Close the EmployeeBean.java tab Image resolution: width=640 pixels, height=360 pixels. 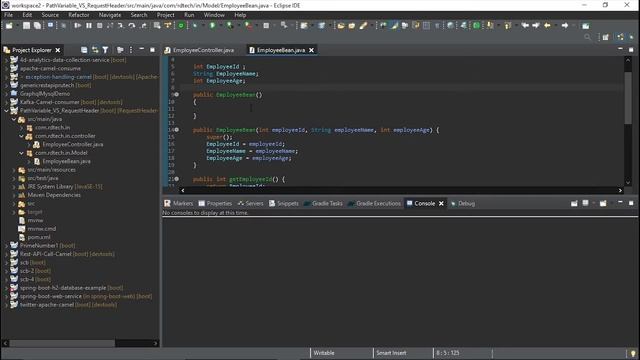coord(311,50)
